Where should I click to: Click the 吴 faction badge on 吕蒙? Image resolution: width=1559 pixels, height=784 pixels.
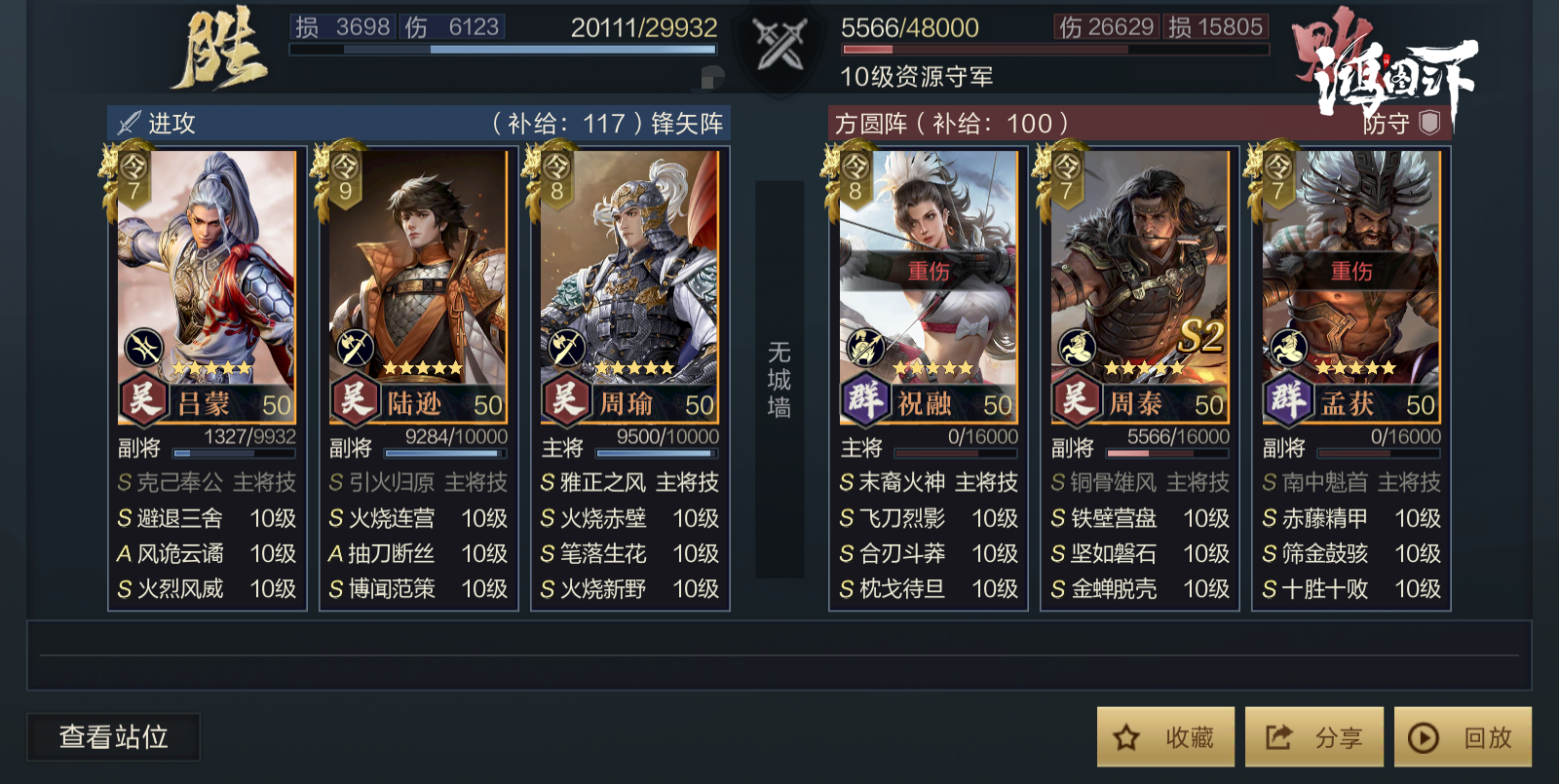coord(143,399)
